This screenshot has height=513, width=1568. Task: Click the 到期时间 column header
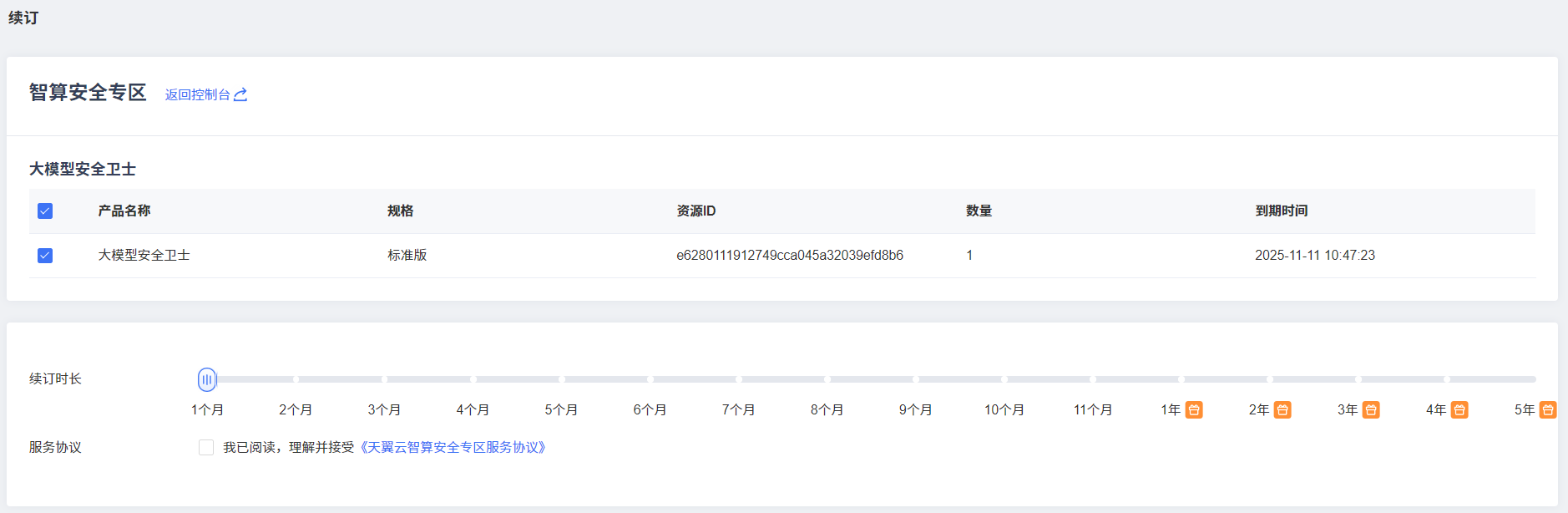(x=1281, y=211)
